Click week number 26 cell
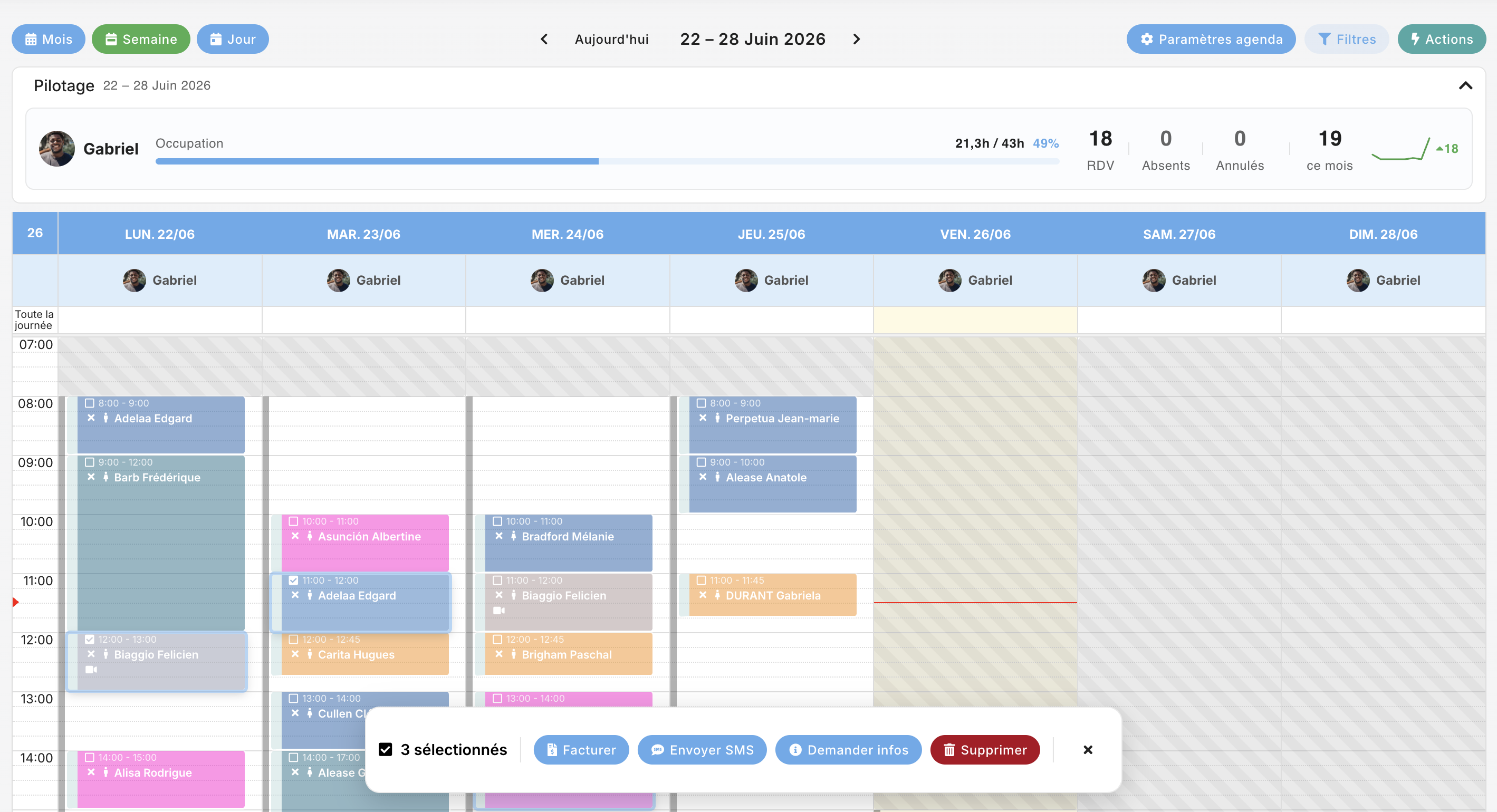 (x=35, y=233)
